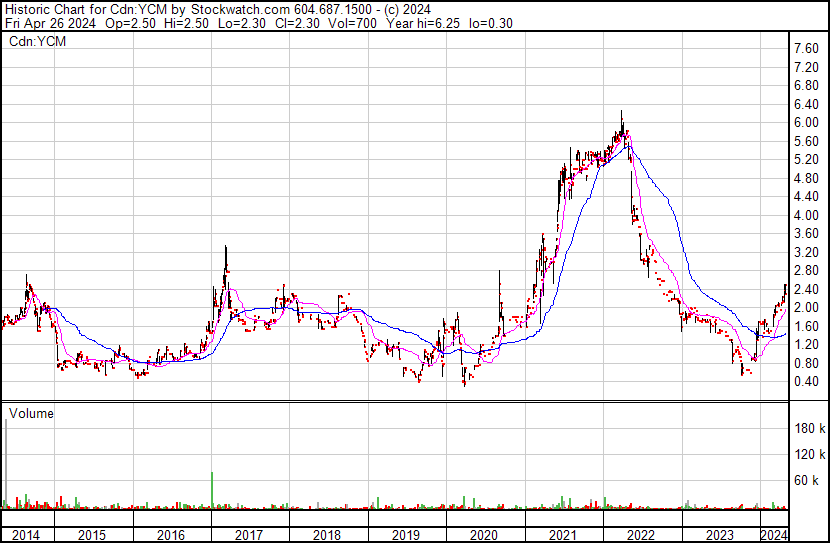Viewport: 830px width, 543px height.
Task: Click the Volume panel label
Action: 31,413
